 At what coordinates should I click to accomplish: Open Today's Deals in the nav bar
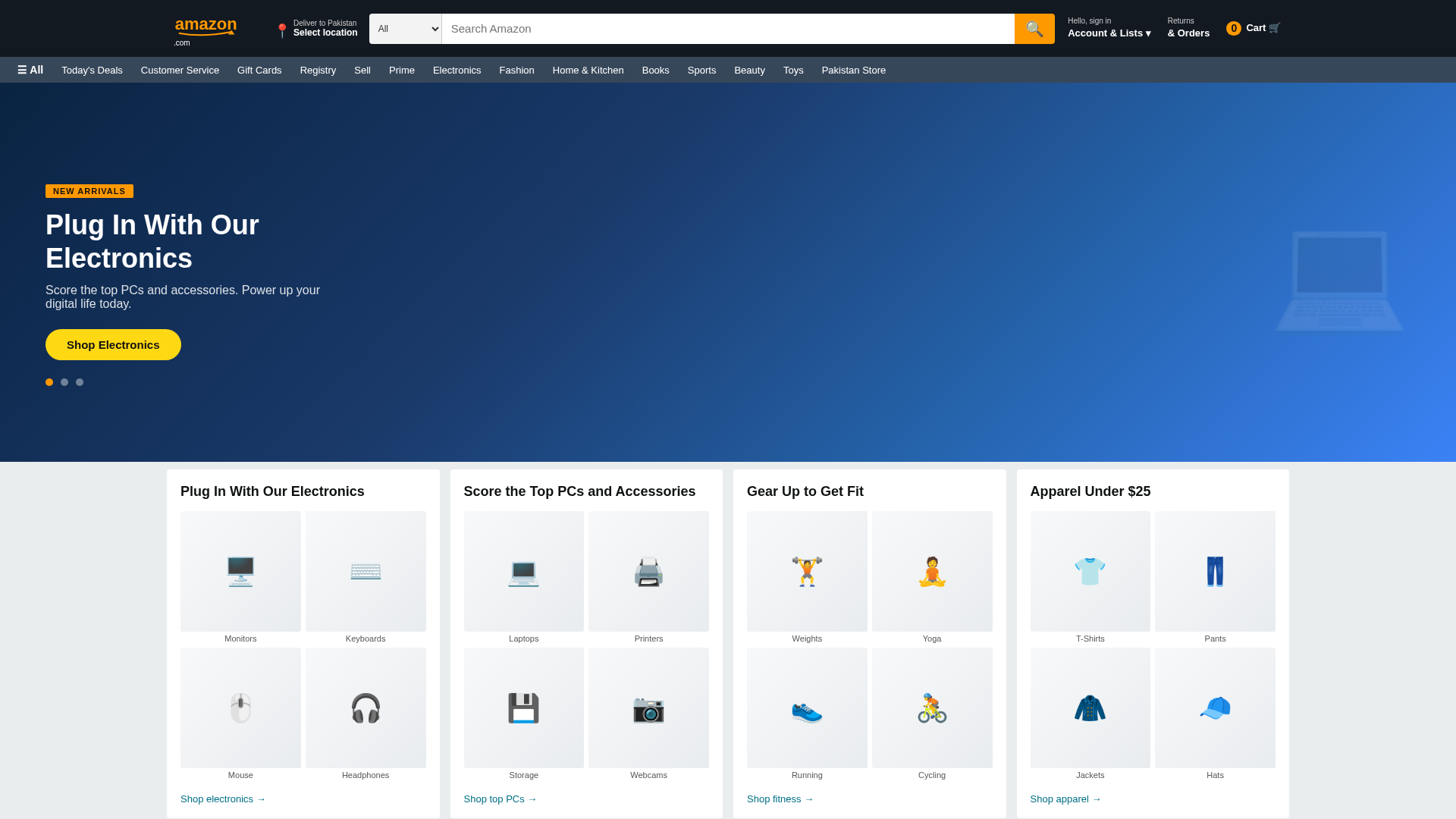pos(92,70)
